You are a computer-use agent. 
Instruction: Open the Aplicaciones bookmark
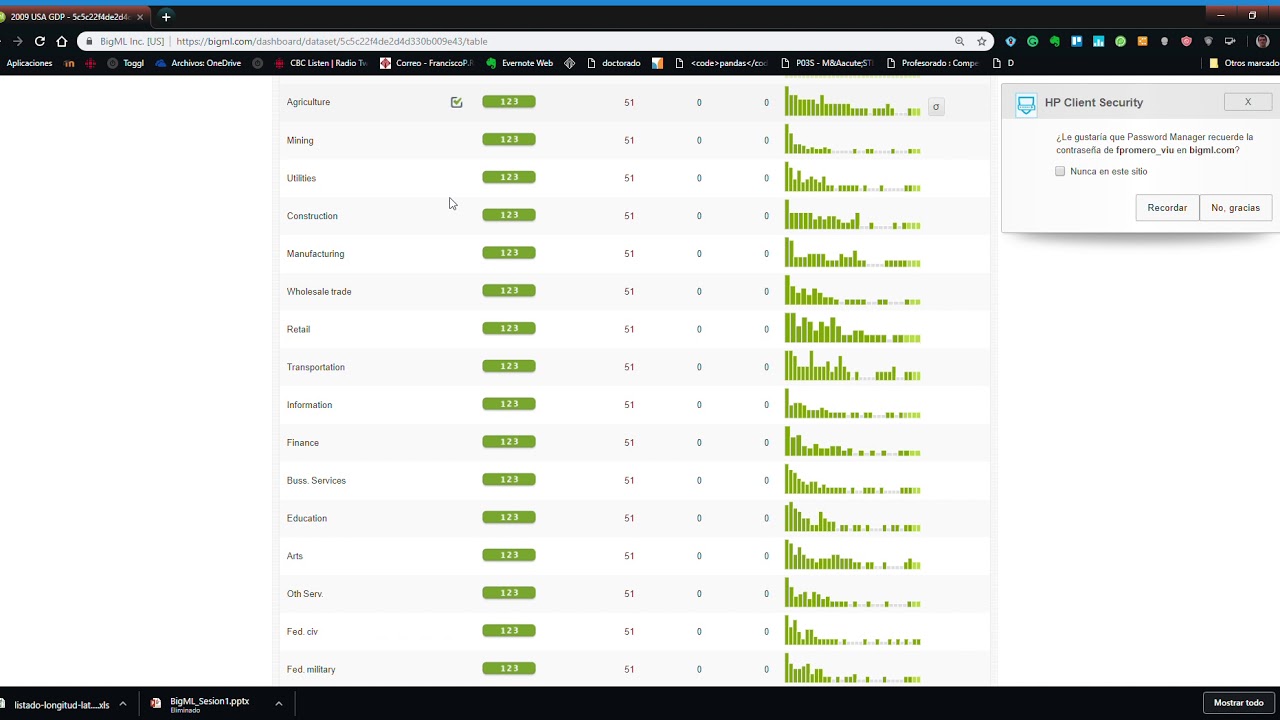coord(29,63)
